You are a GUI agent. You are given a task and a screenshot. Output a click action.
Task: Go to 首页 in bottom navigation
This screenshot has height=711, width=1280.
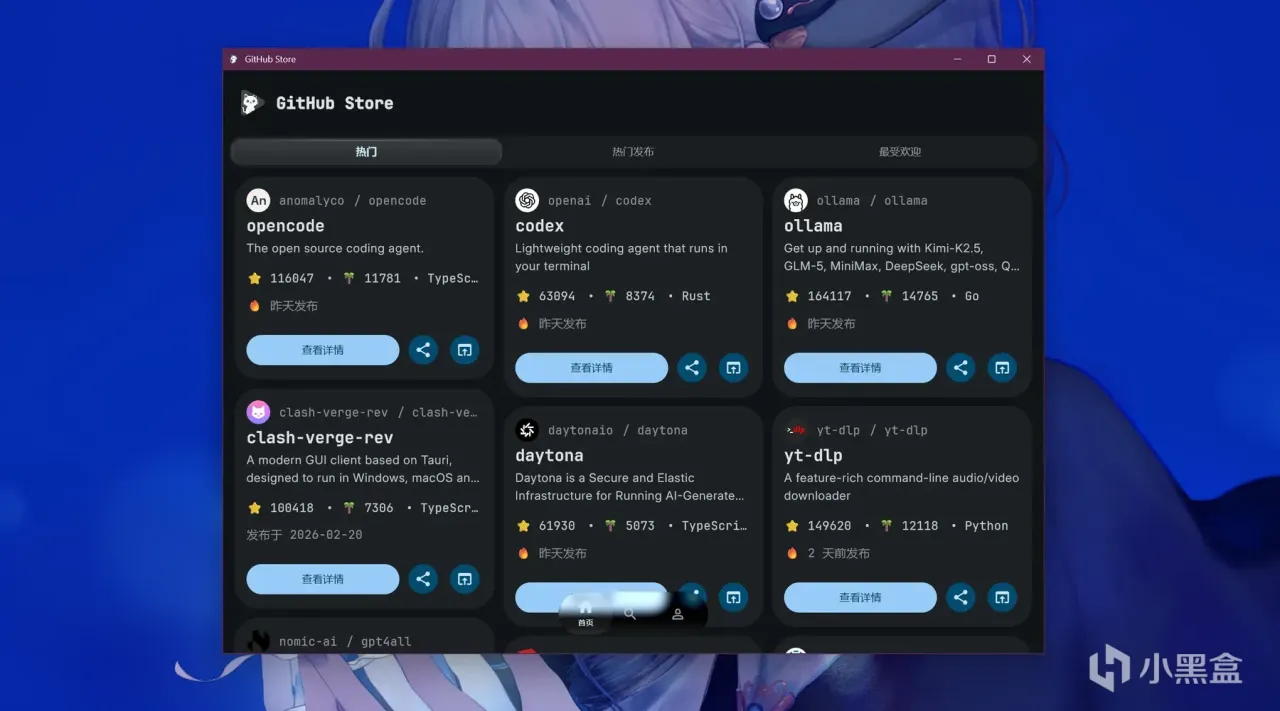click(x=585, y=614)
